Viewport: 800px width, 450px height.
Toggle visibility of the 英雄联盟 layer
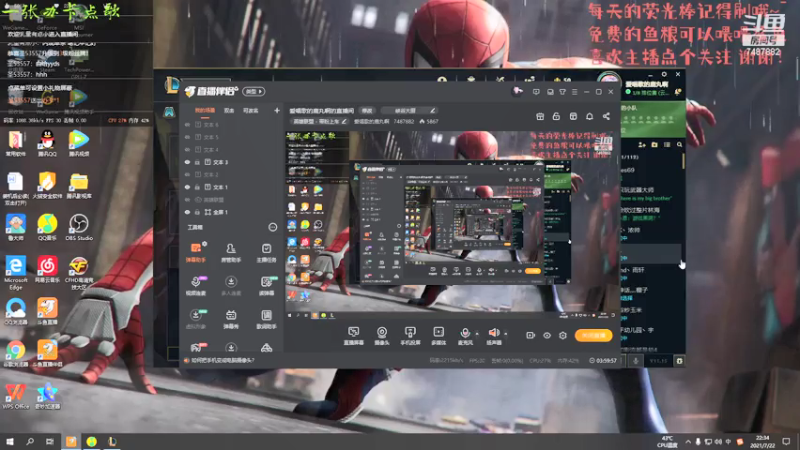click(x=187, y=199)
